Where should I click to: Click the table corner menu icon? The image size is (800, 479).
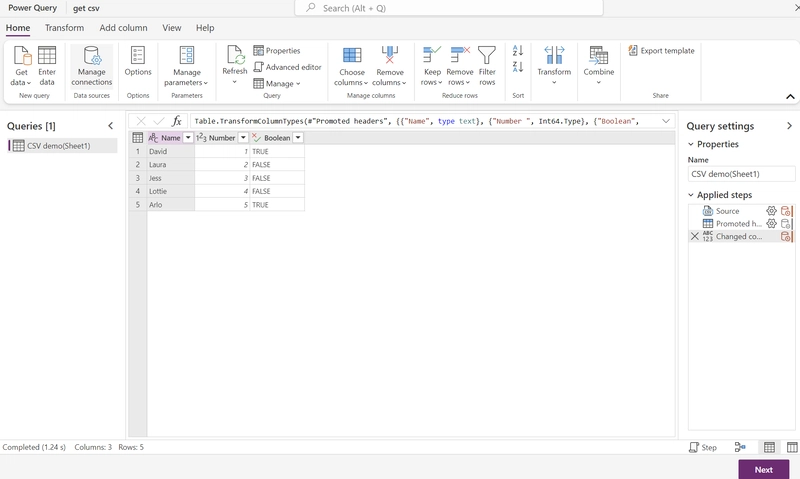[137, 138]
